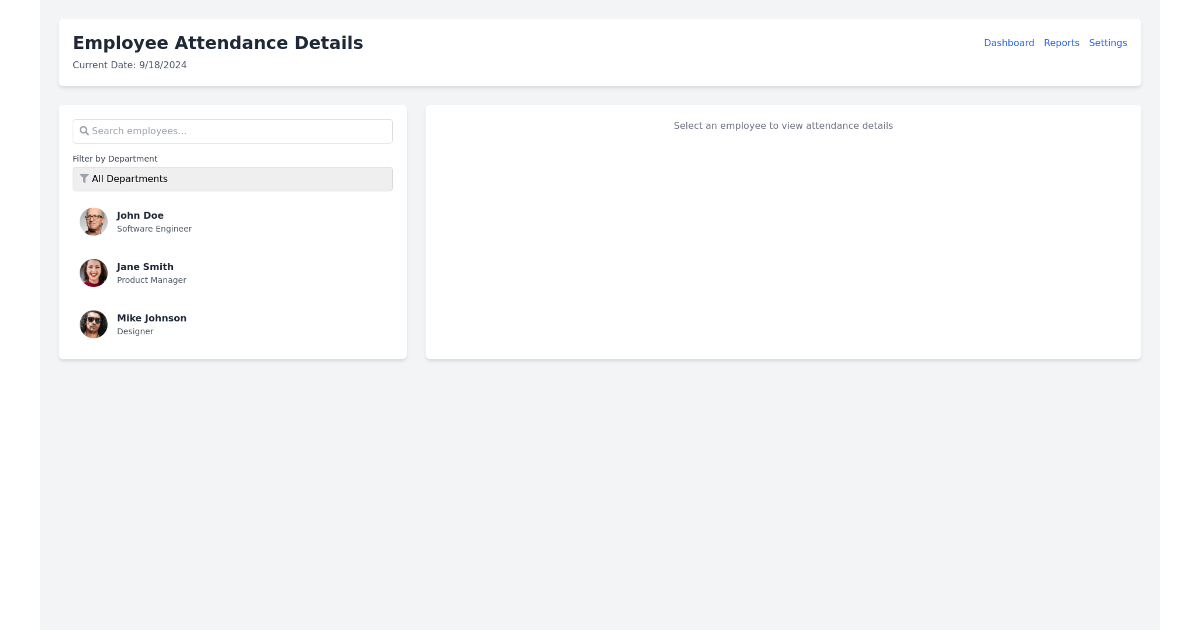The width and height of the screenshot is (1200, 630).
Task: Click the Product Manager role text
Action: coord(151,280)
